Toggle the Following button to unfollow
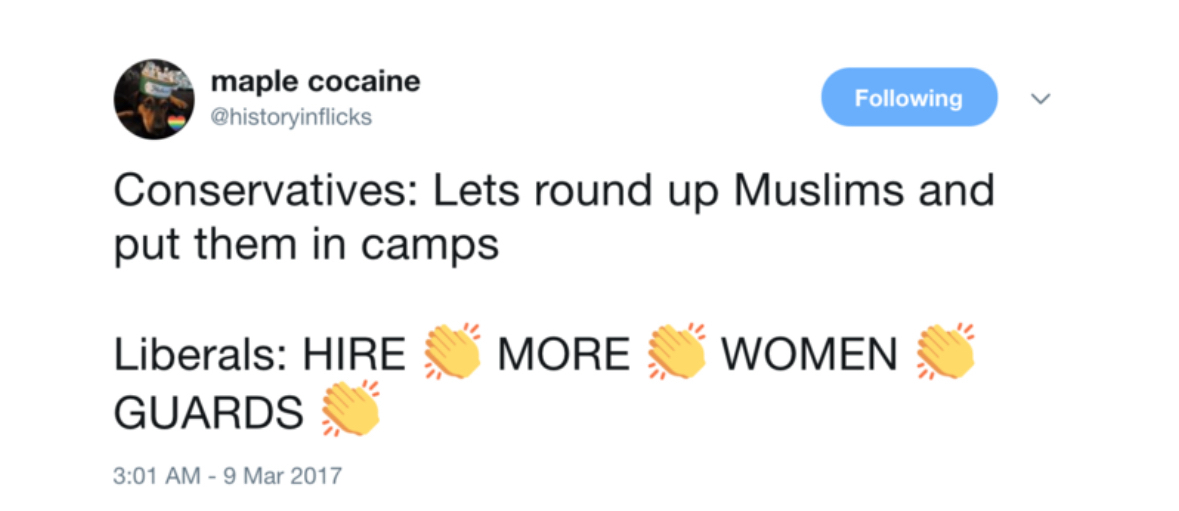Image resolution: width=1179 pixels, height=511 pixels. pyautogui.click(x=908, y=98)
